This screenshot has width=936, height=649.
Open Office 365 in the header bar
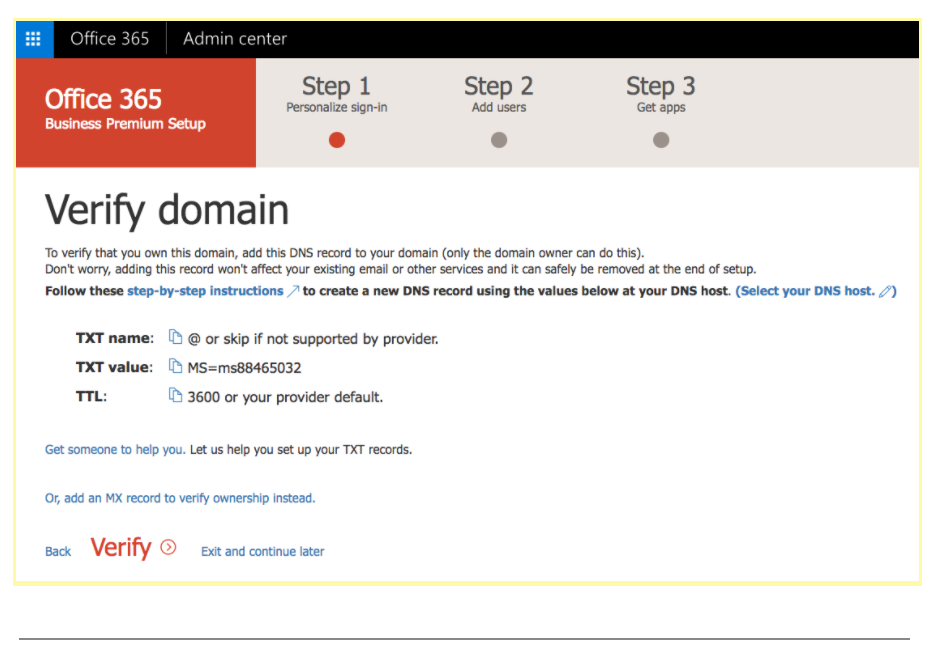pyautogui.click(x=110, y=39)
